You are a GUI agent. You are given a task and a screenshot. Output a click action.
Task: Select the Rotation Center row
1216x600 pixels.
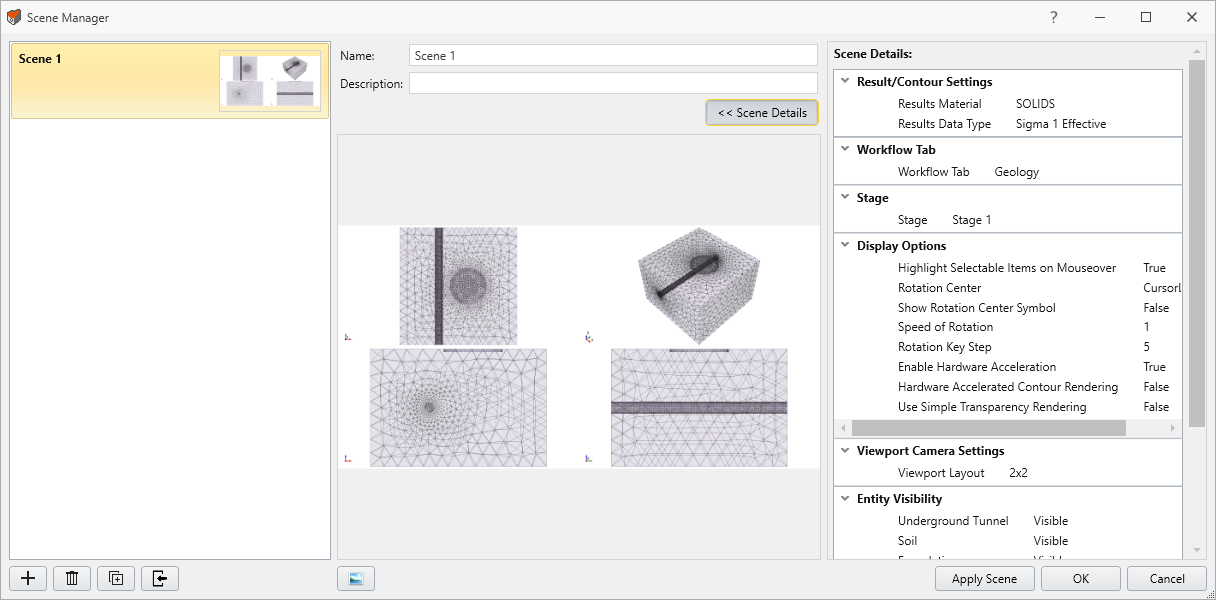[1008, 288]
